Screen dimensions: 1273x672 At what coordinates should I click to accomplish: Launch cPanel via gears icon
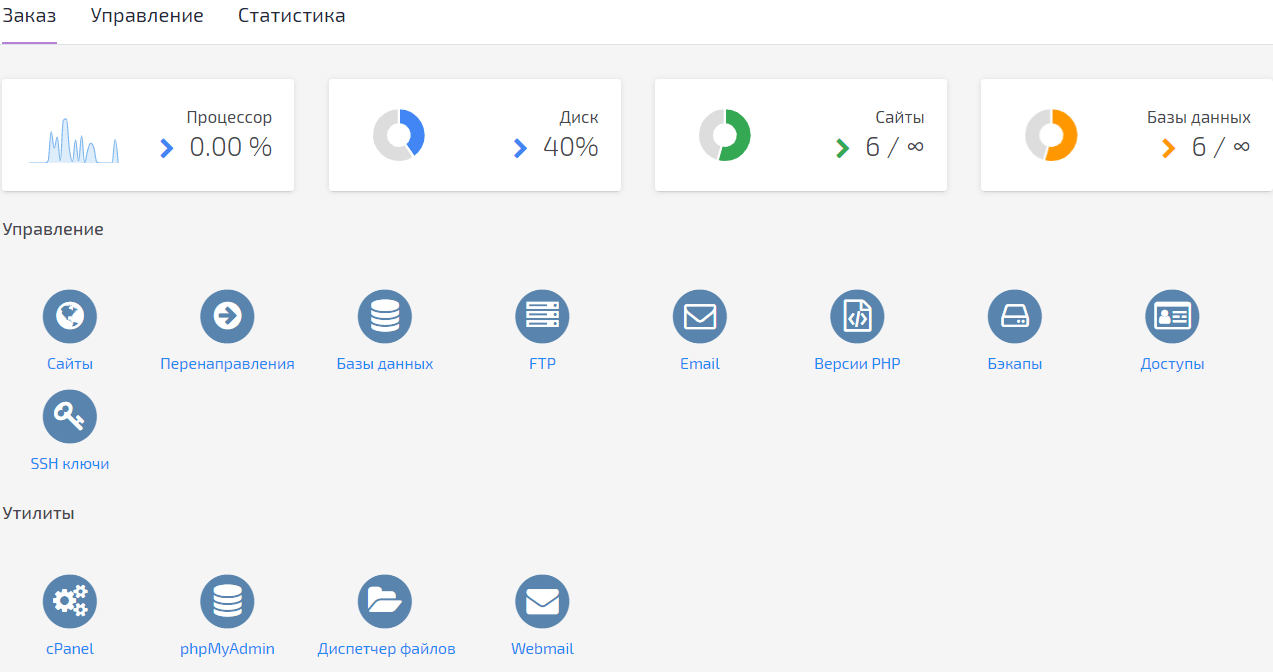point(70,602)
